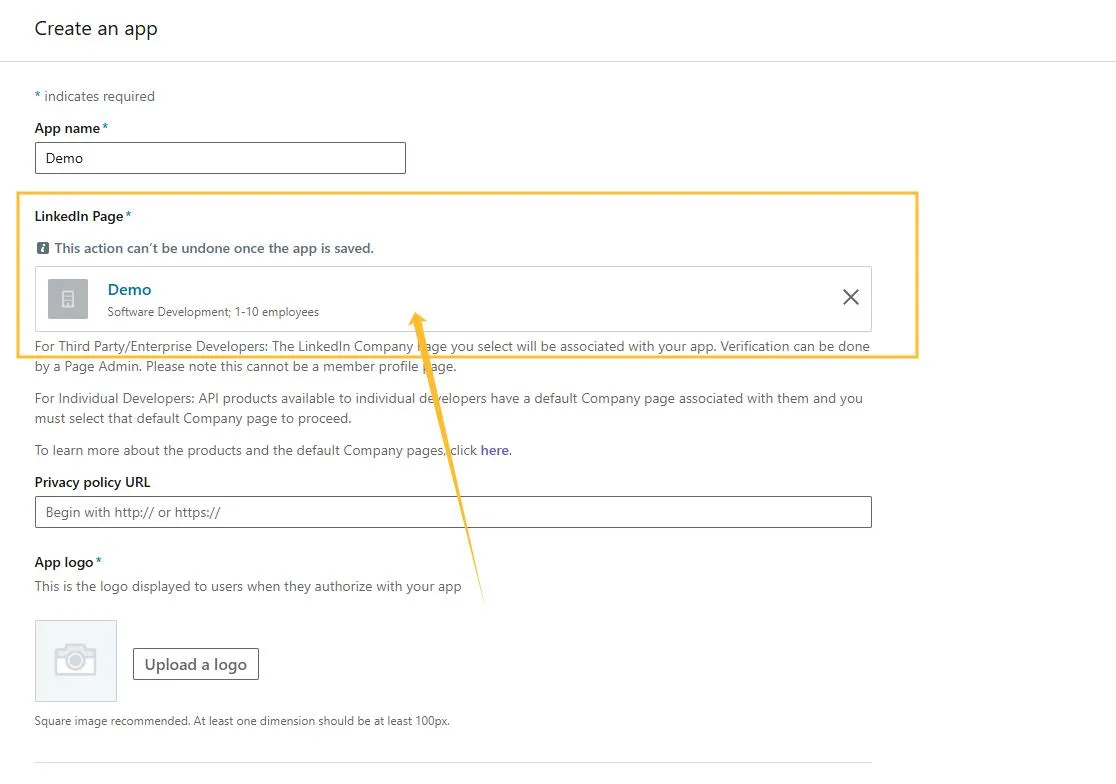Click the App name label
1116x784 pixels.
click(x=68, y=128)
